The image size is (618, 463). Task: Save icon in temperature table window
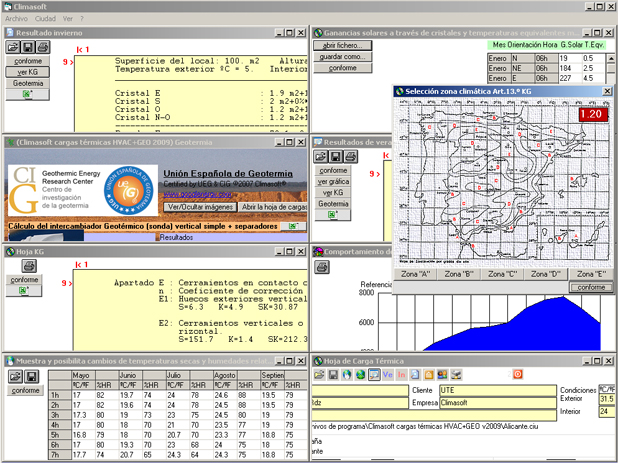pyautogui.click(x=31, y=376)
